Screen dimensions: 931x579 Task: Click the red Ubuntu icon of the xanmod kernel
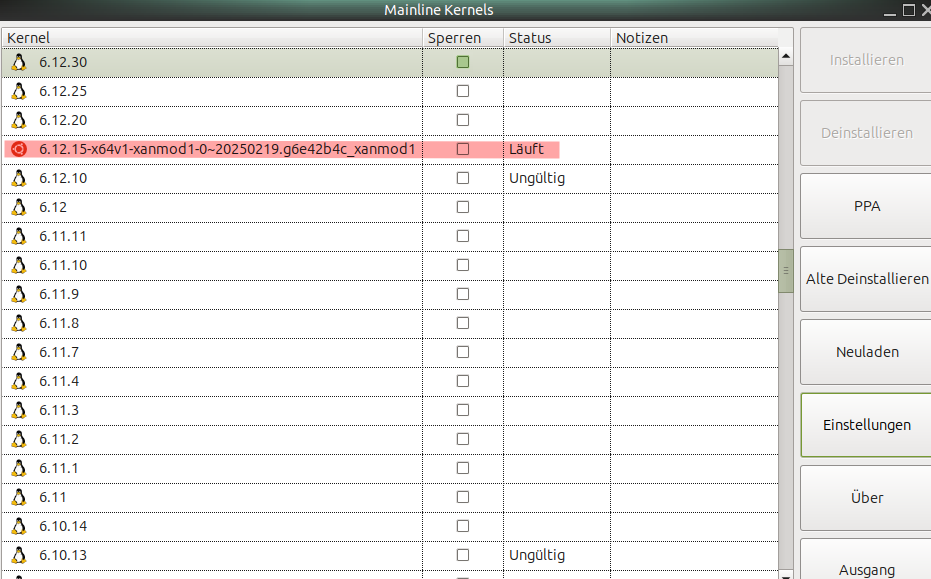coord(19,149)
